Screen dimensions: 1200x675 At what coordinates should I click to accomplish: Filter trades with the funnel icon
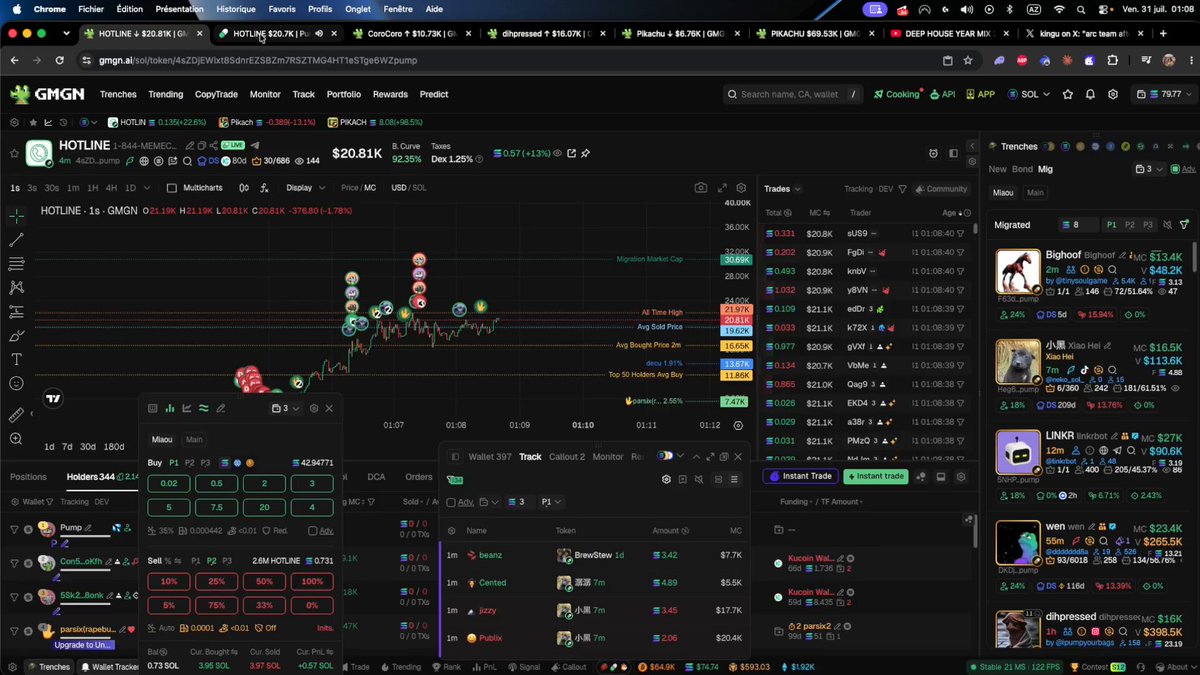tap(902, 189)
